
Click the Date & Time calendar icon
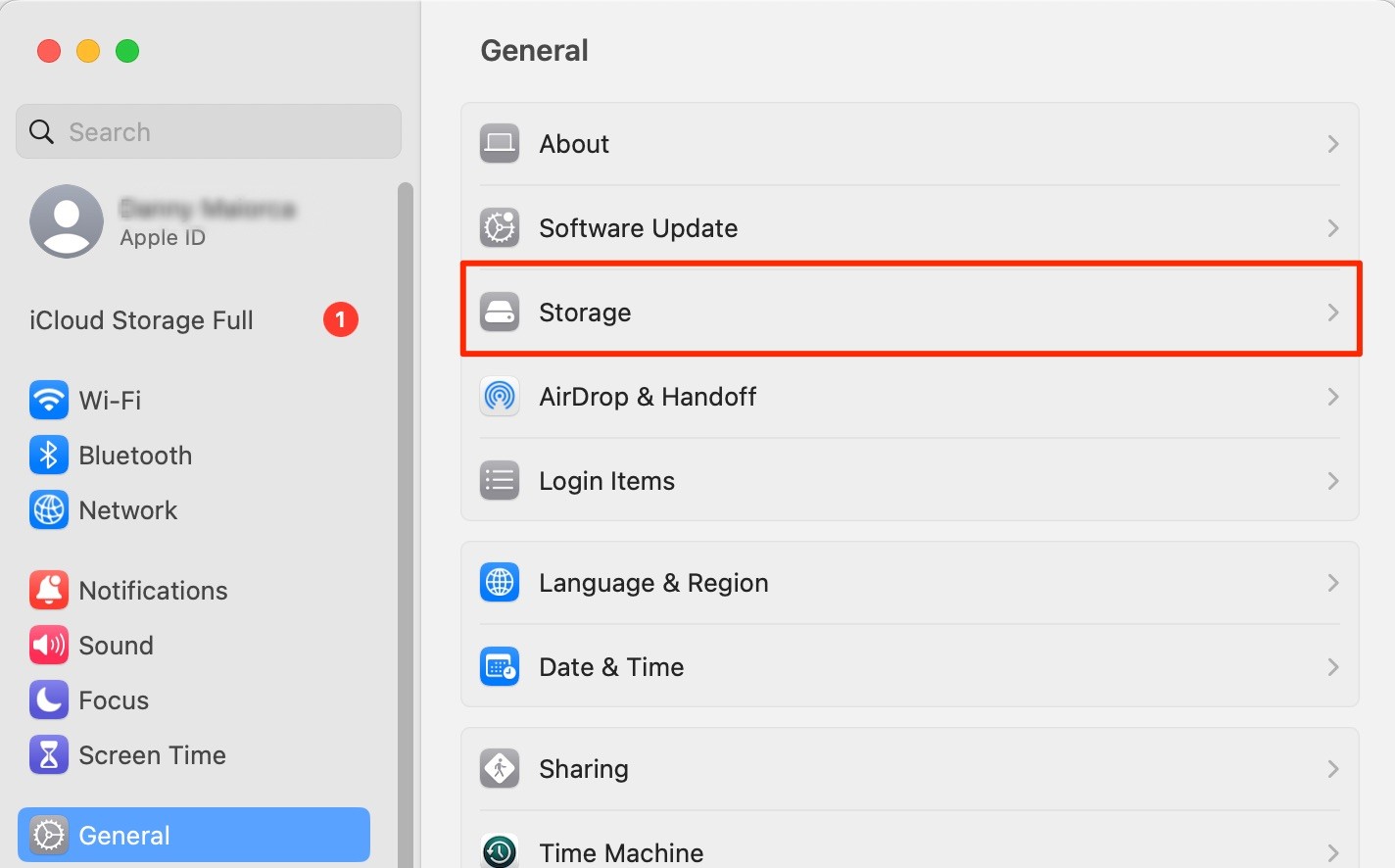tap(500, 667)
